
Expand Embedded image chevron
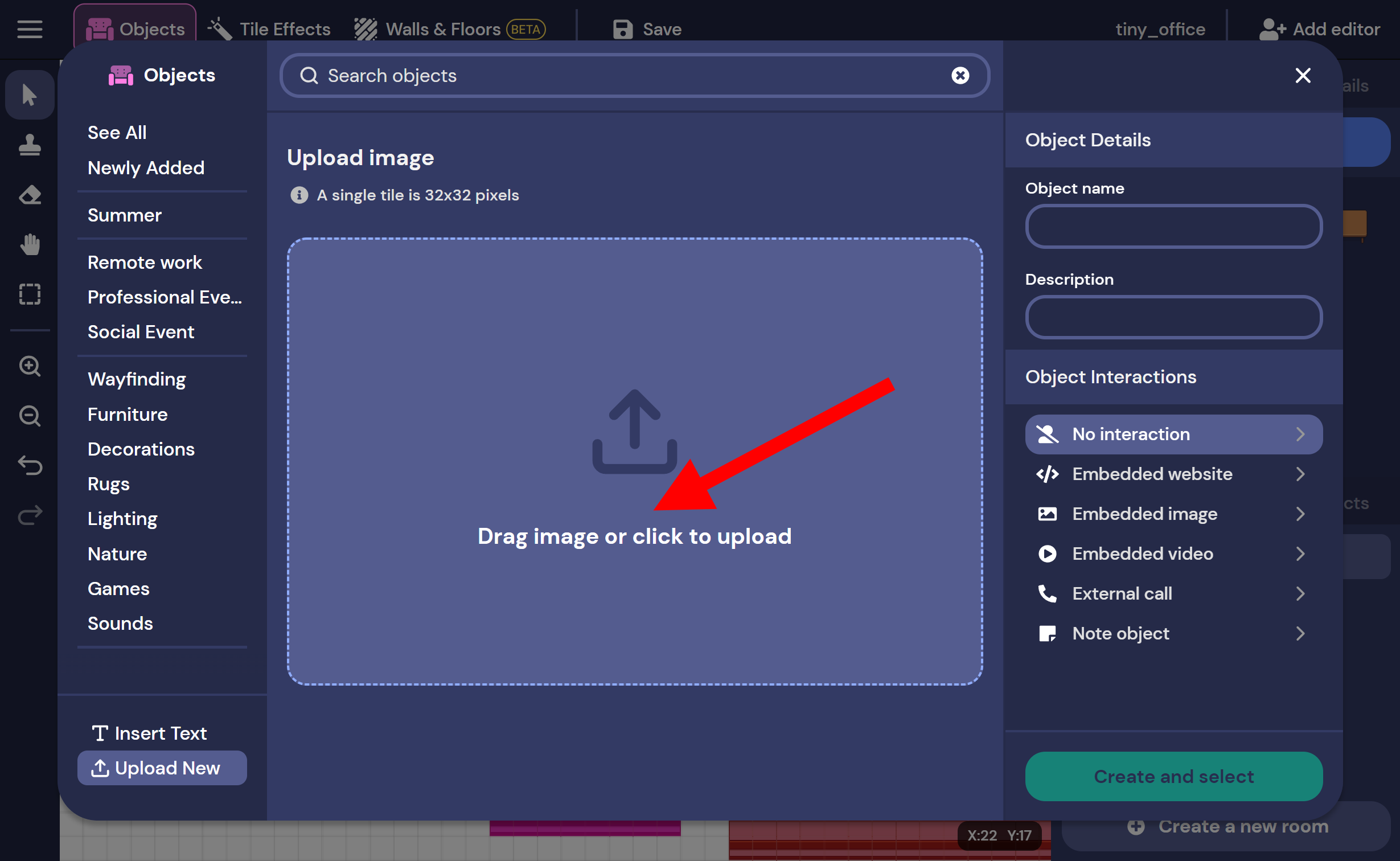[x=1300, y=514]
